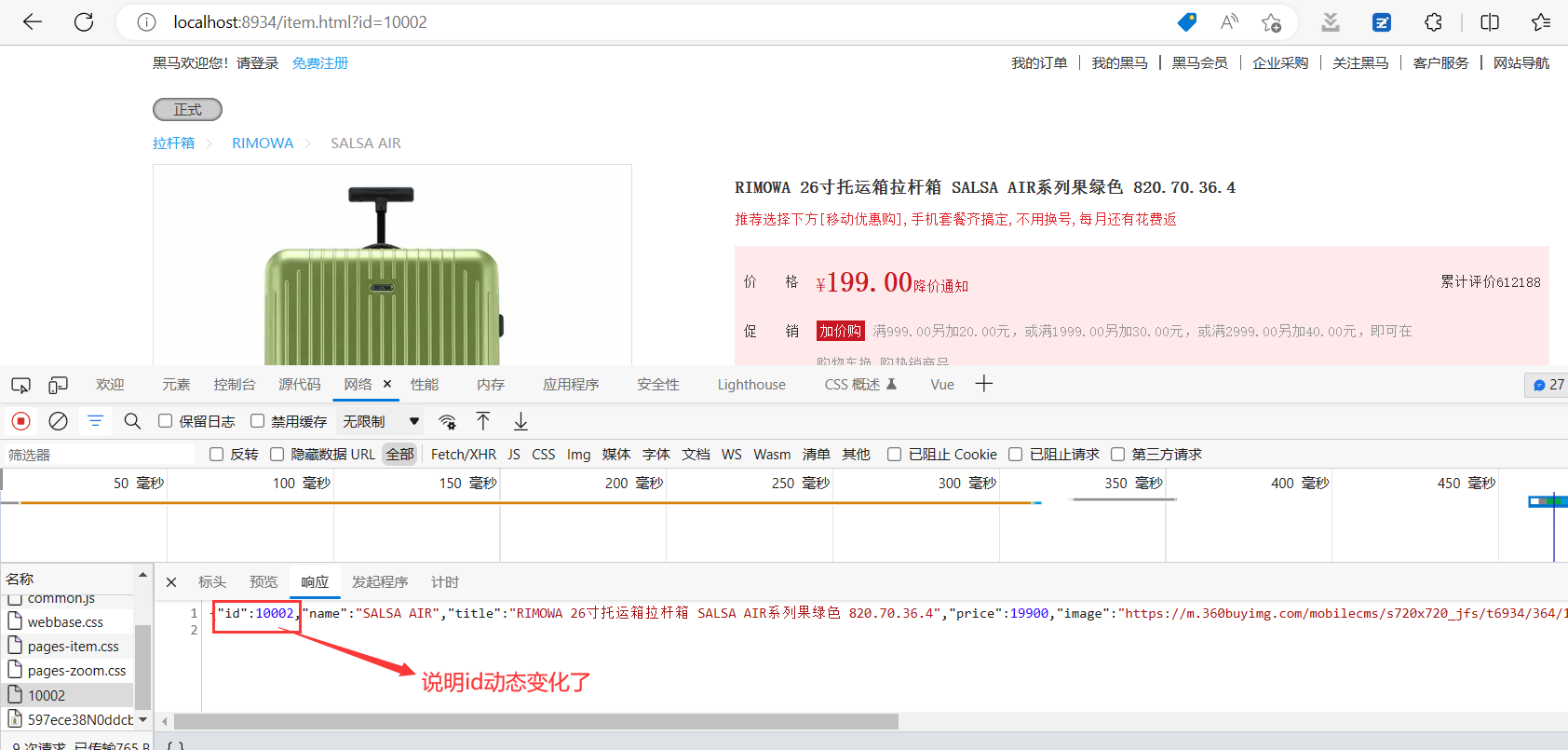Toggle device emulation icon in DevTools

(x=59, y=385)
